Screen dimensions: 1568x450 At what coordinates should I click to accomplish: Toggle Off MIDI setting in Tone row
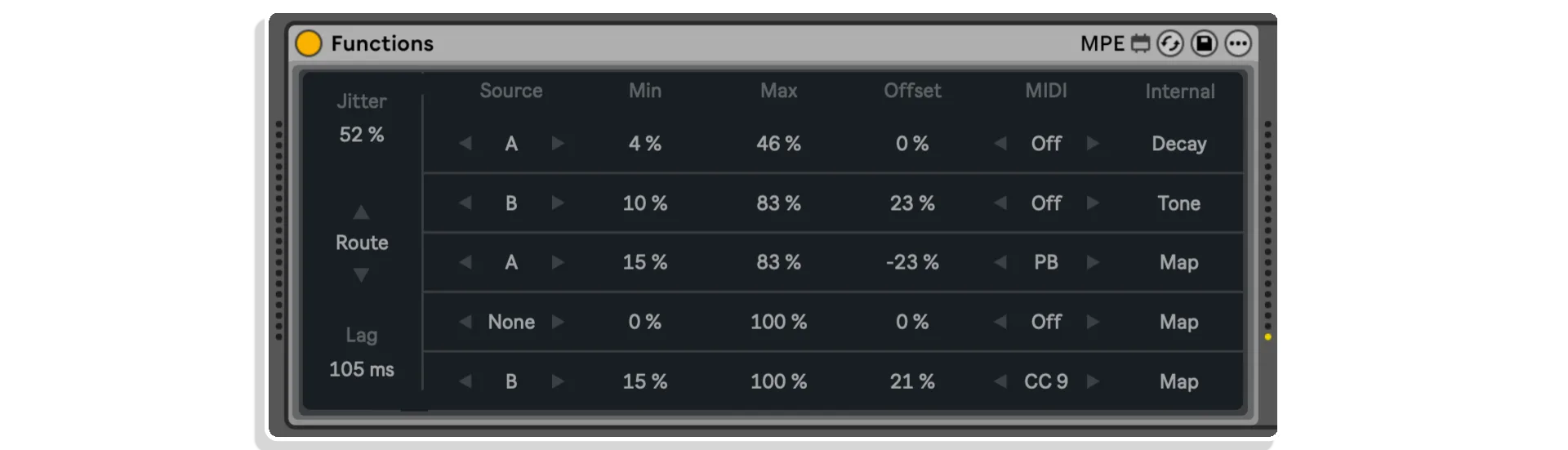[1046, 203]
